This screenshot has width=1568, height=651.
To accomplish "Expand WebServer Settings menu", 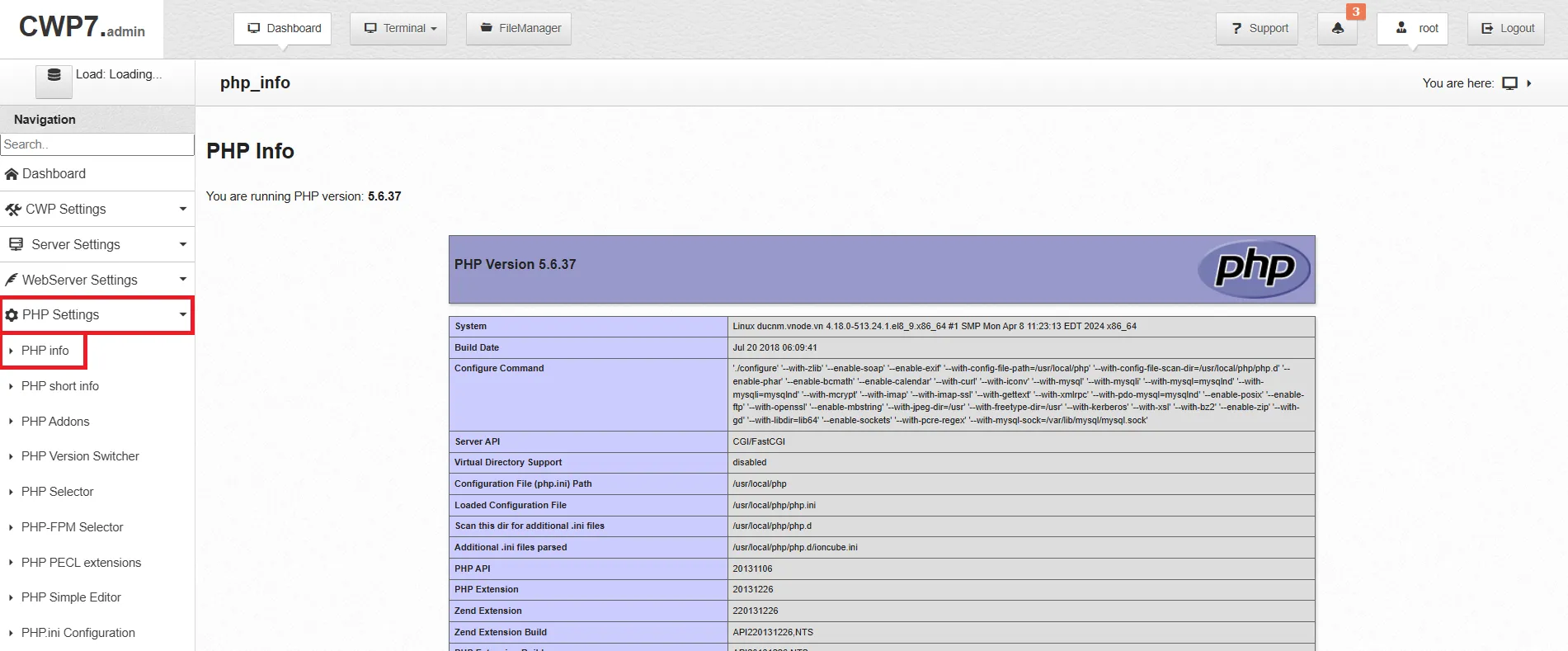I will click(x=97, y=280).
